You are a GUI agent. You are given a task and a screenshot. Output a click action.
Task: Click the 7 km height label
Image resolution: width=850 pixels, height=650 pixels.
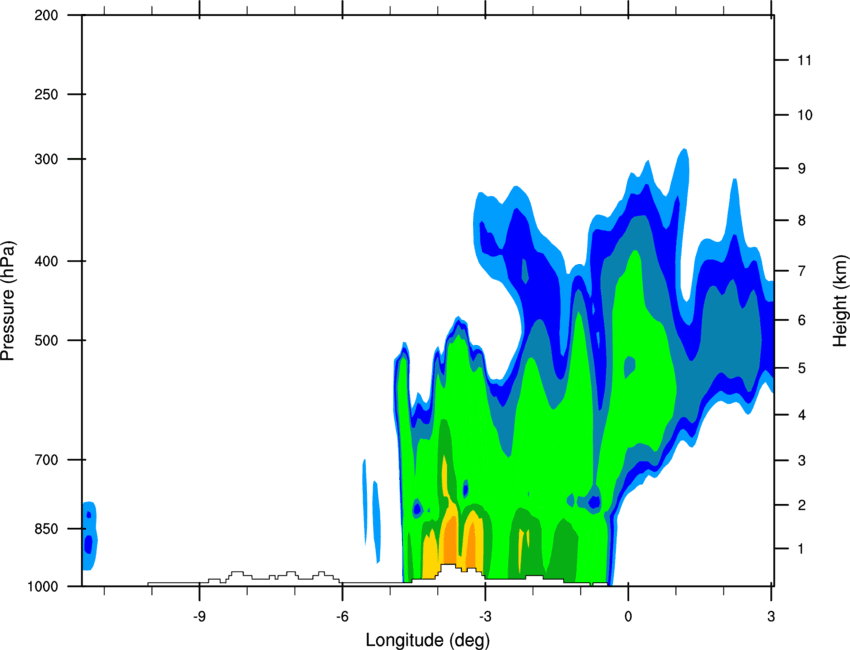(802, 270)
